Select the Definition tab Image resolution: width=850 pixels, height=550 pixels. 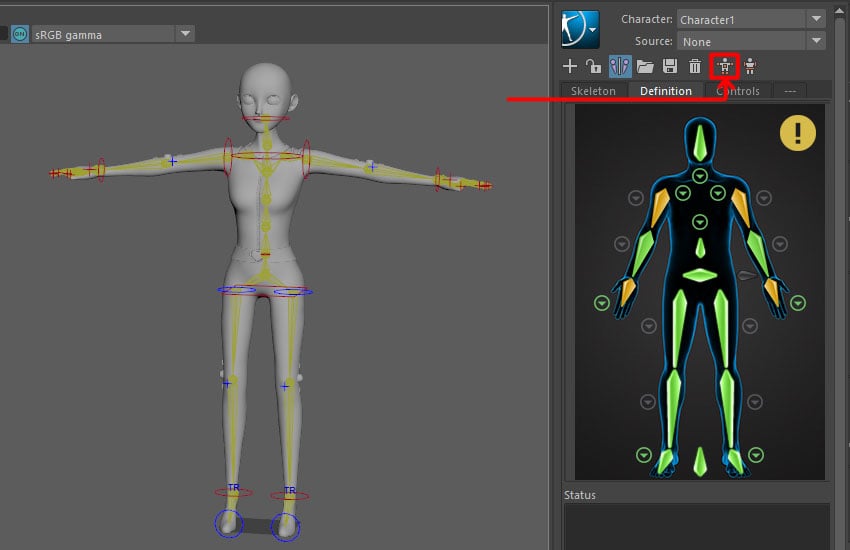pos(666,91)
